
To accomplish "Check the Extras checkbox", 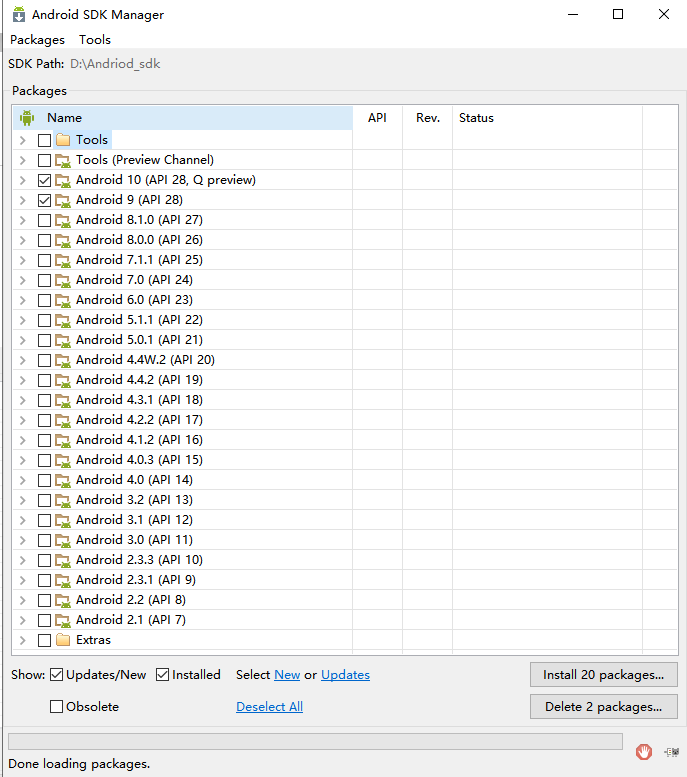I will point(44,640).
